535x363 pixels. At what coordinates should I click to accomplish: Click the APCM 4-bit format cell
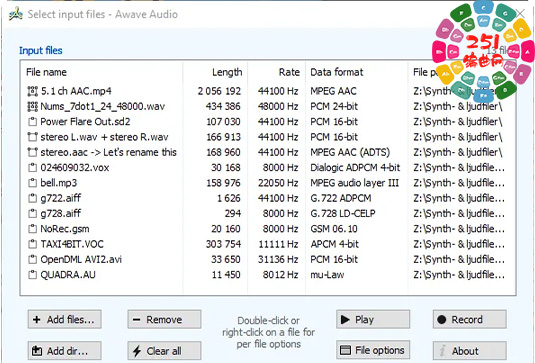tap(334, 244)
